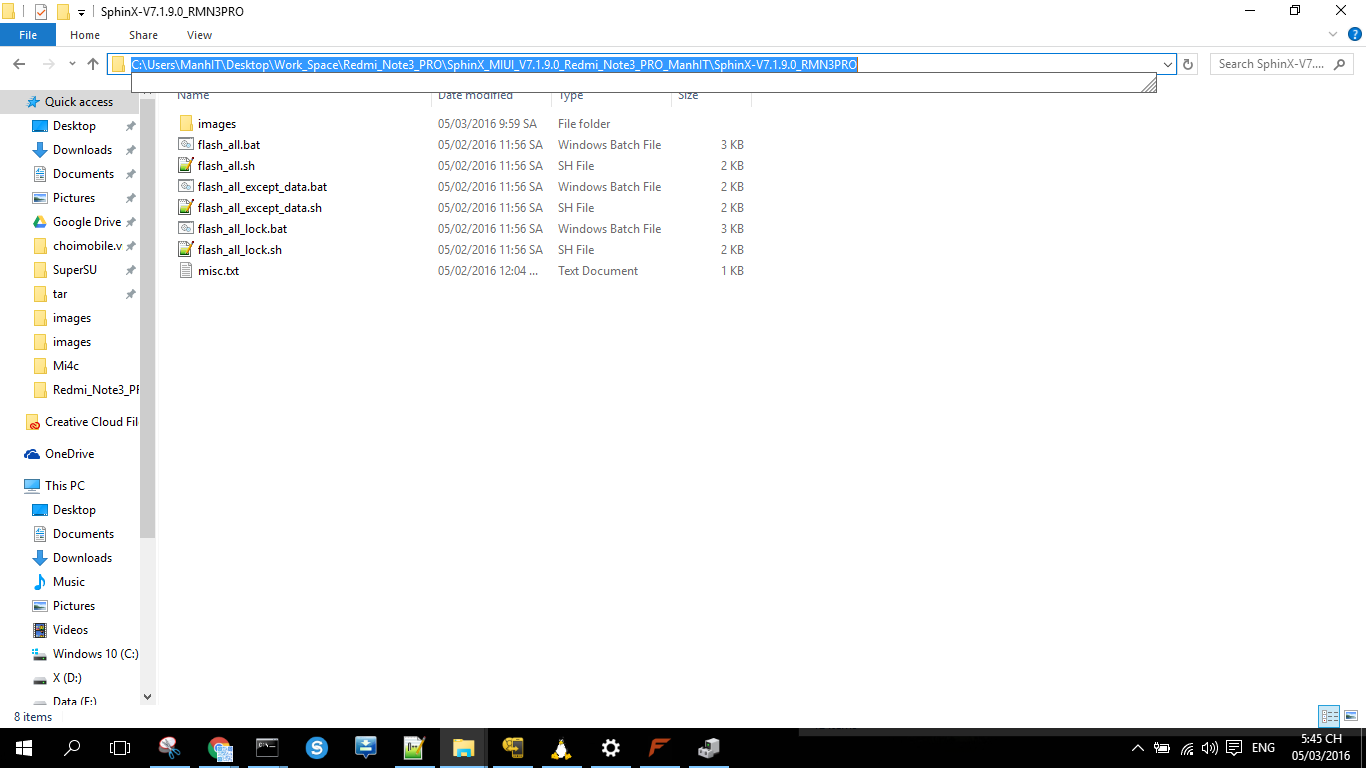Screen dimensions: 1366x768
Task: Open Customize Quick Access Toolbar dropdown
Action: pos(81,12)
